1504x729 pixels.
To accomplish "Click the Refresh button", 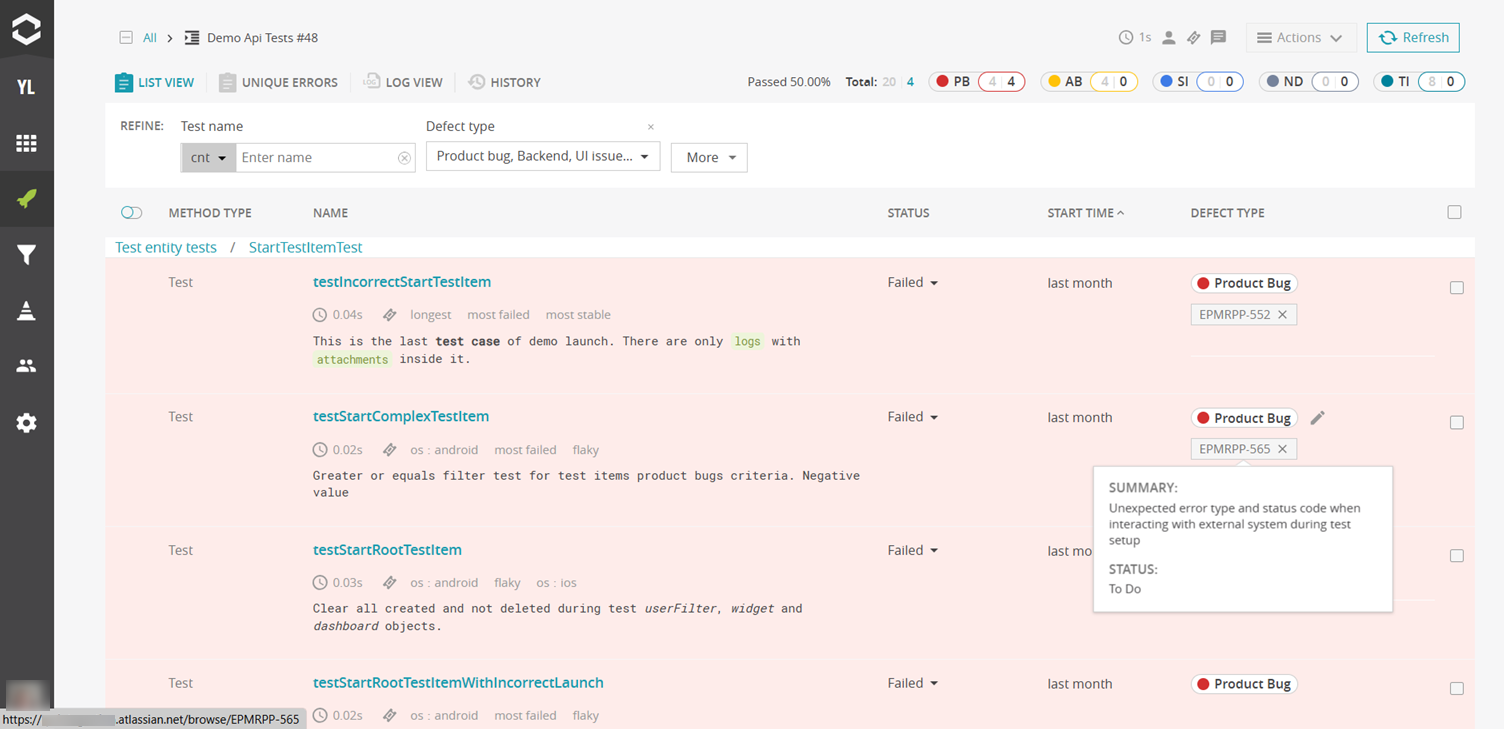I will (x=1413, y=38).
